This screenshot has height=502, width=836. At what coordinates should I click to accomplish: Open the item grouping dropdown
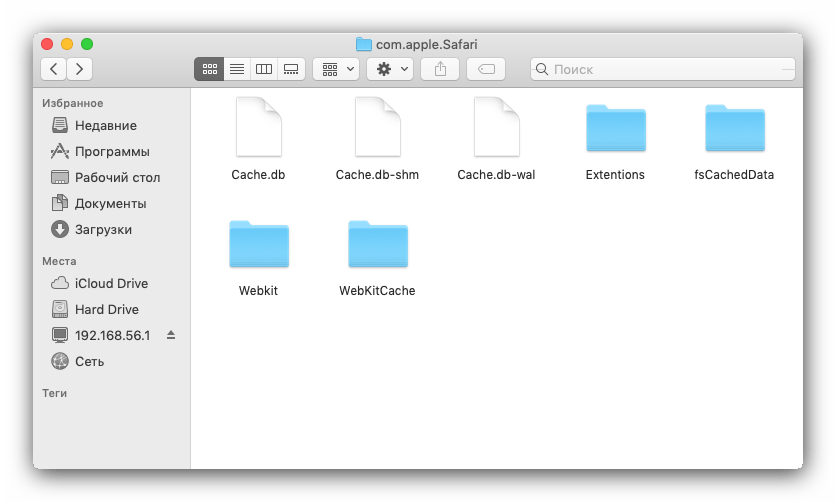pos(337,69)
